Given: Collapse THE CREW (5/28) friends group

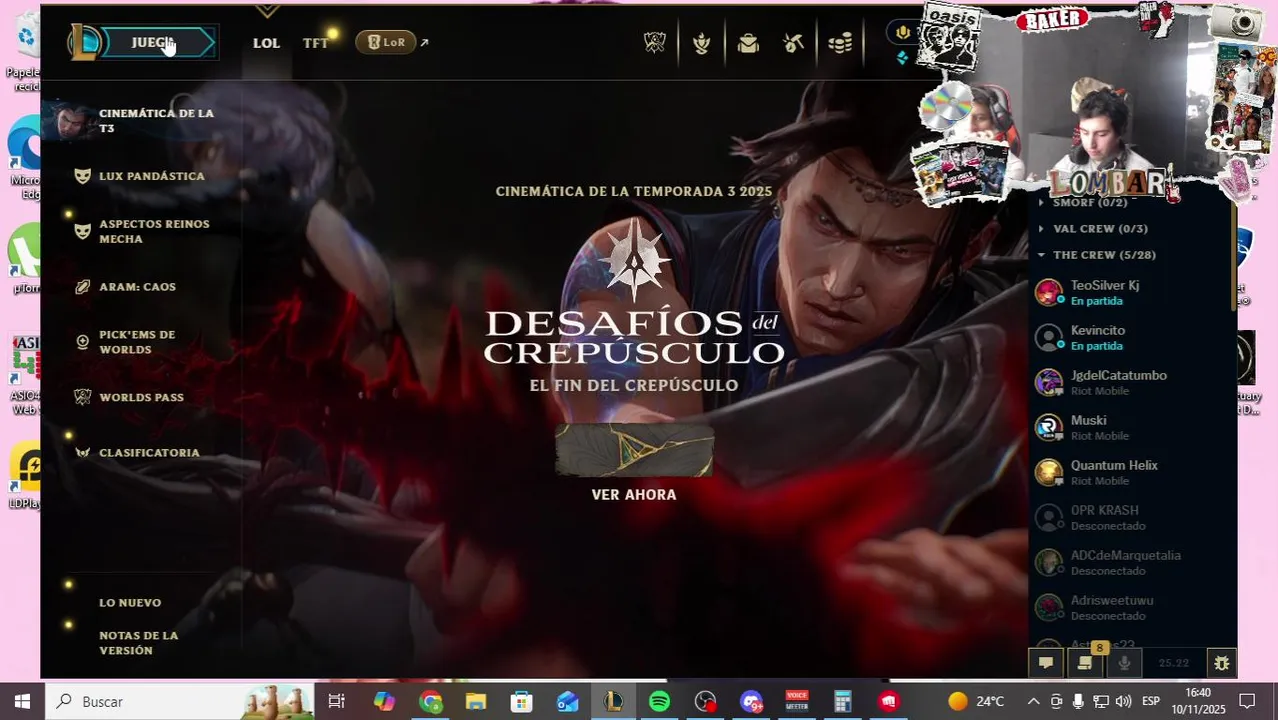Looking at the screenshot, I should 1104,255.
